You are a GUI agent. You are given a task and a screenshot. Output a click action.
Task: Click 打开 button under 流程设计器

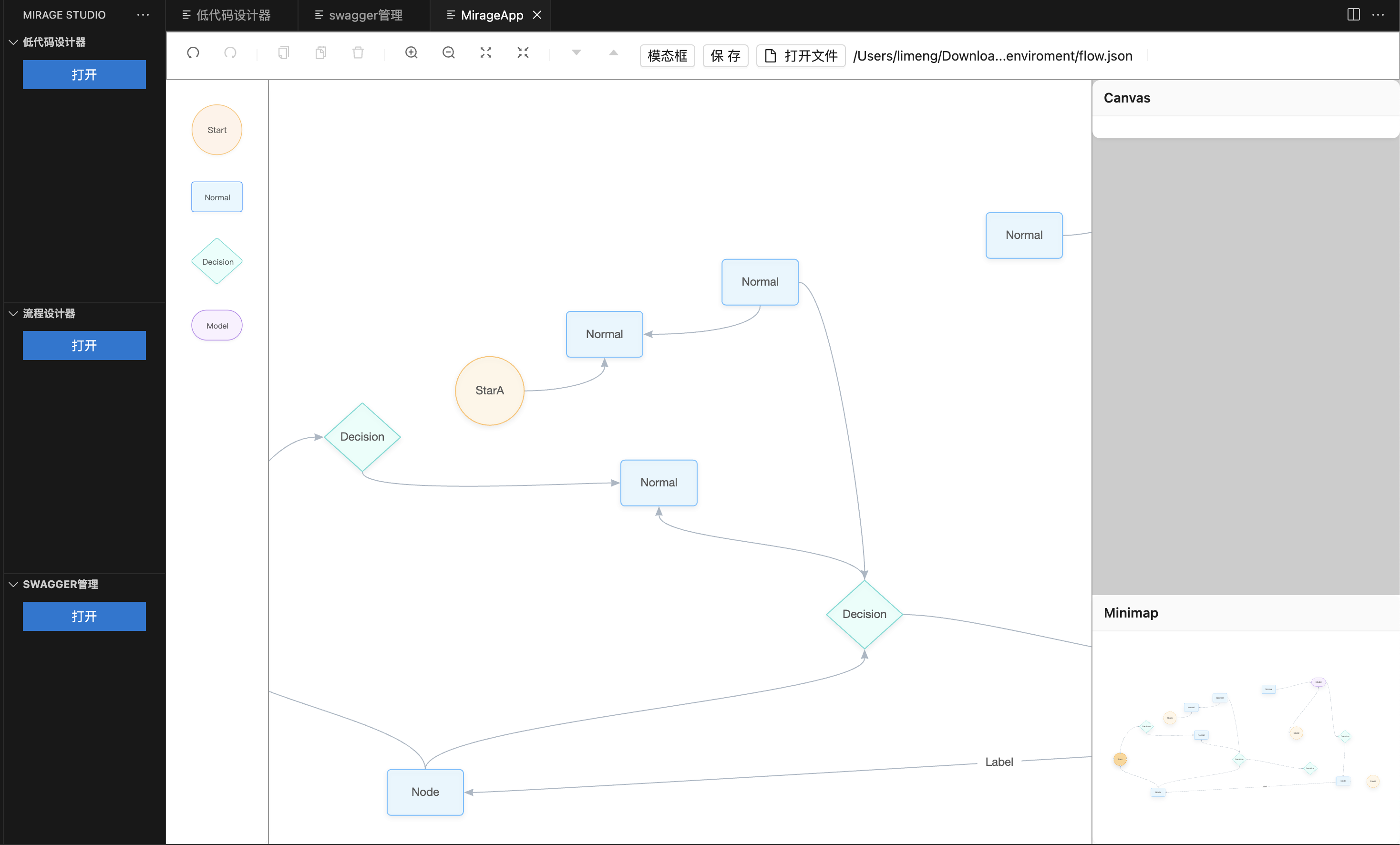tap(84, 346)
